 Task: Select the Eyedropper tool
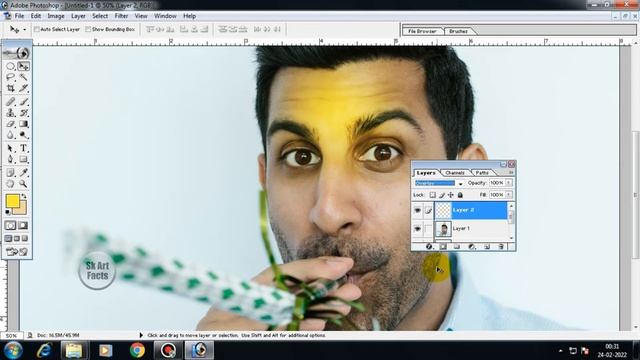click(23, 173)
